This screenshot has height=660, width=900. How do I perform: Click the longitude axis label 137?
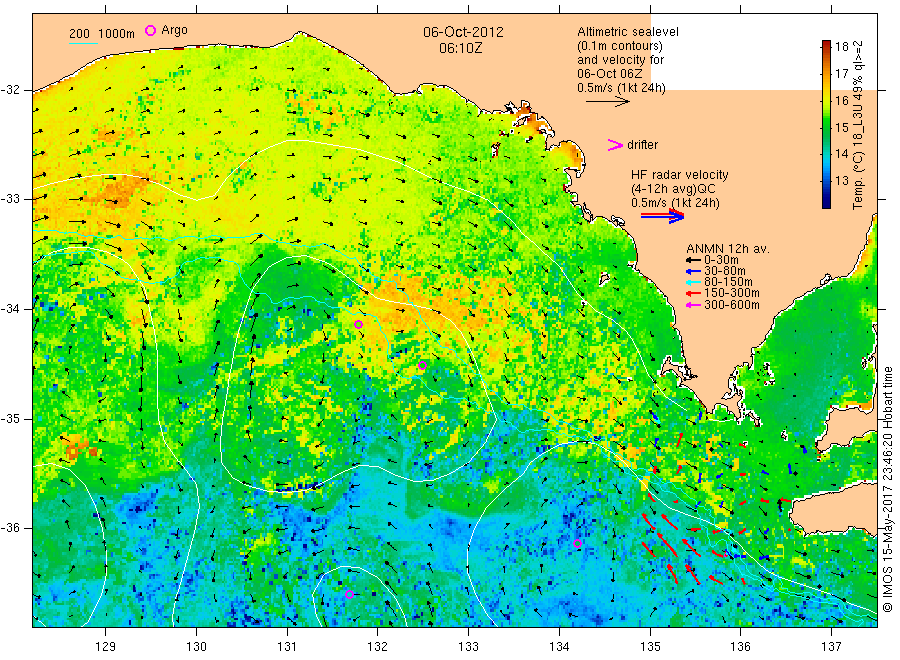(x=832, y=647)
